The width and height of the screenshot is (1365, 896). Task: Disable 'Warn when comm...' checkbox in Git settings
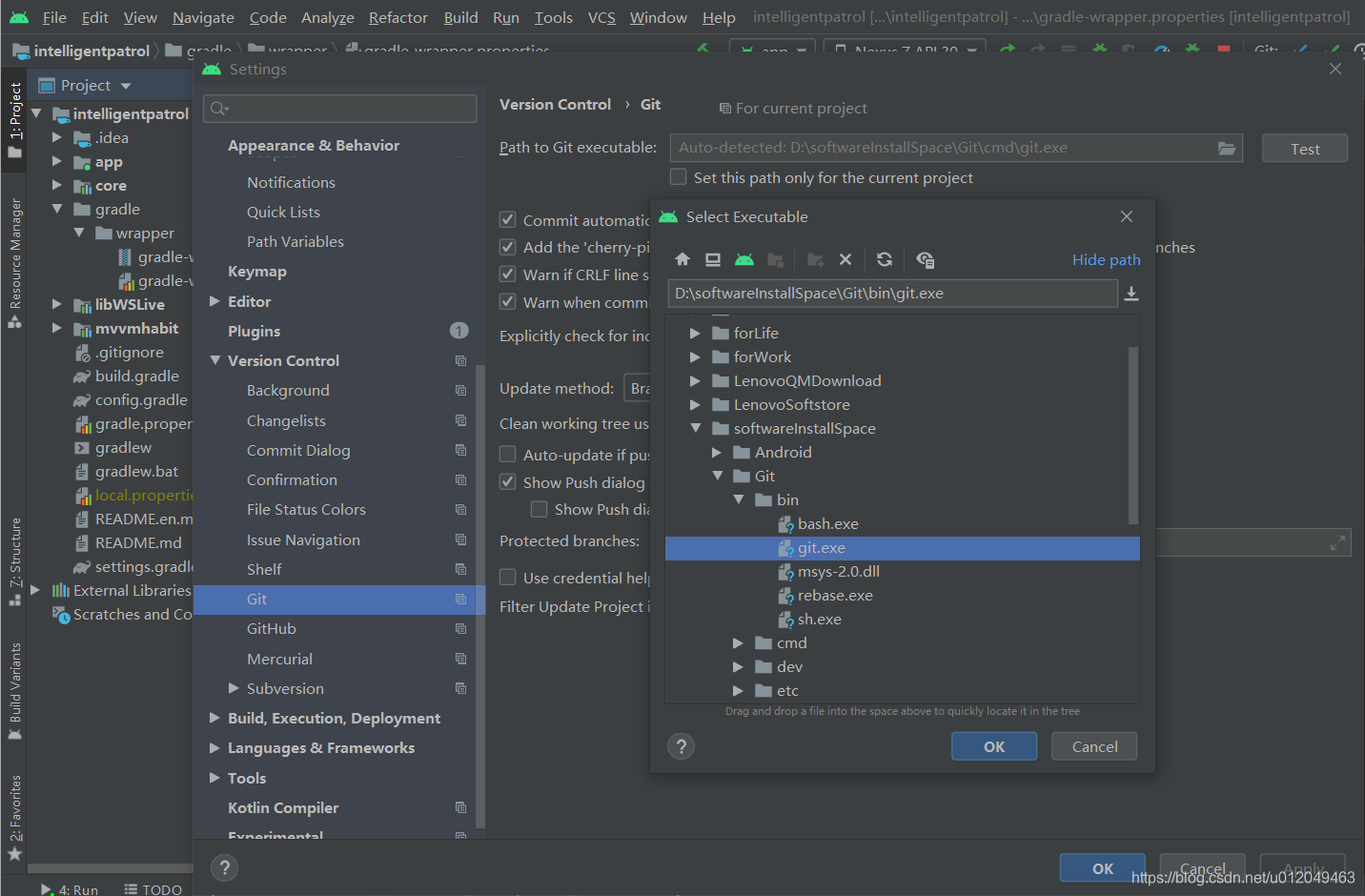[x=508, y=302]
